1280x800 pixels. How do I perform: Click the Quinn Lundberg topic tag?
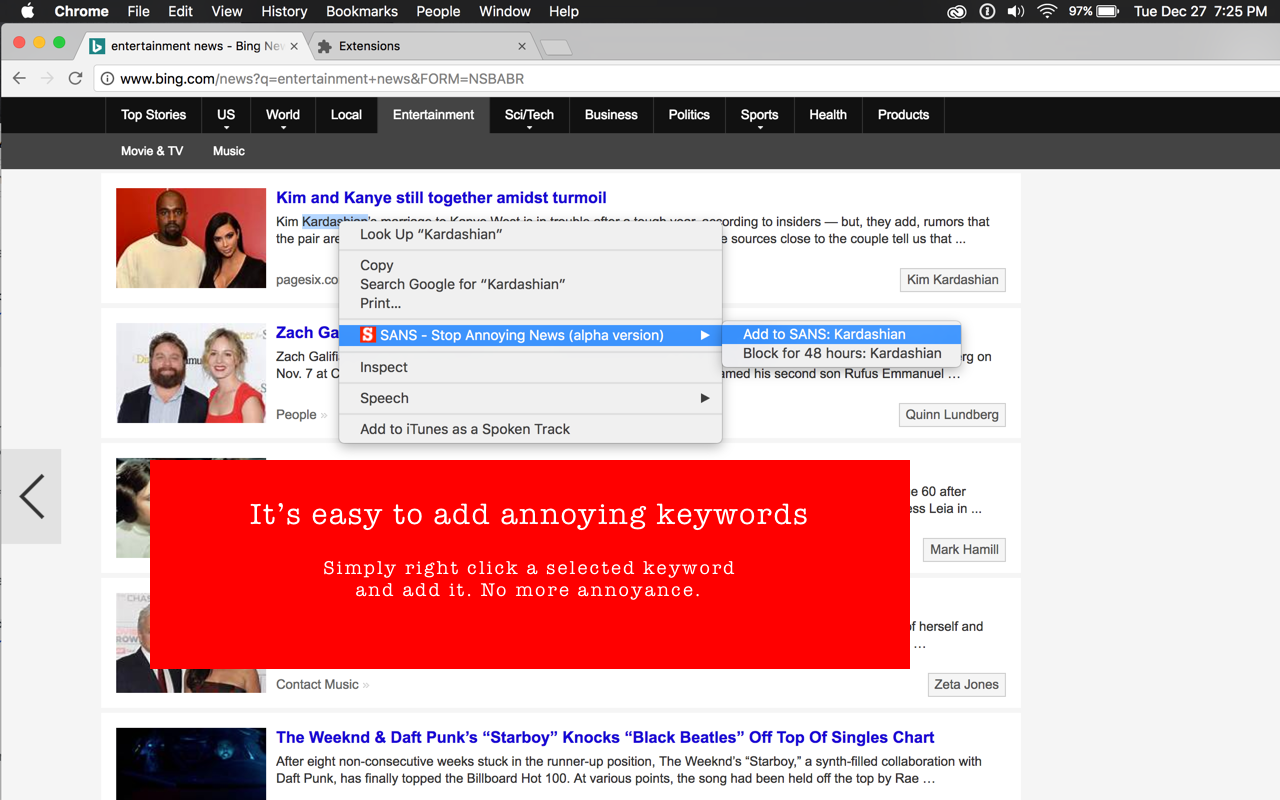952,415
